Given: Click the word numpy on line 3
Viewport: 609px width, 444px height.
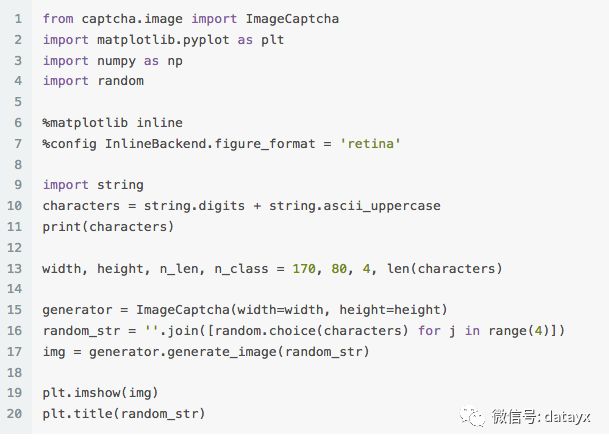Looking at the screenshot, I should coord(116,61).
